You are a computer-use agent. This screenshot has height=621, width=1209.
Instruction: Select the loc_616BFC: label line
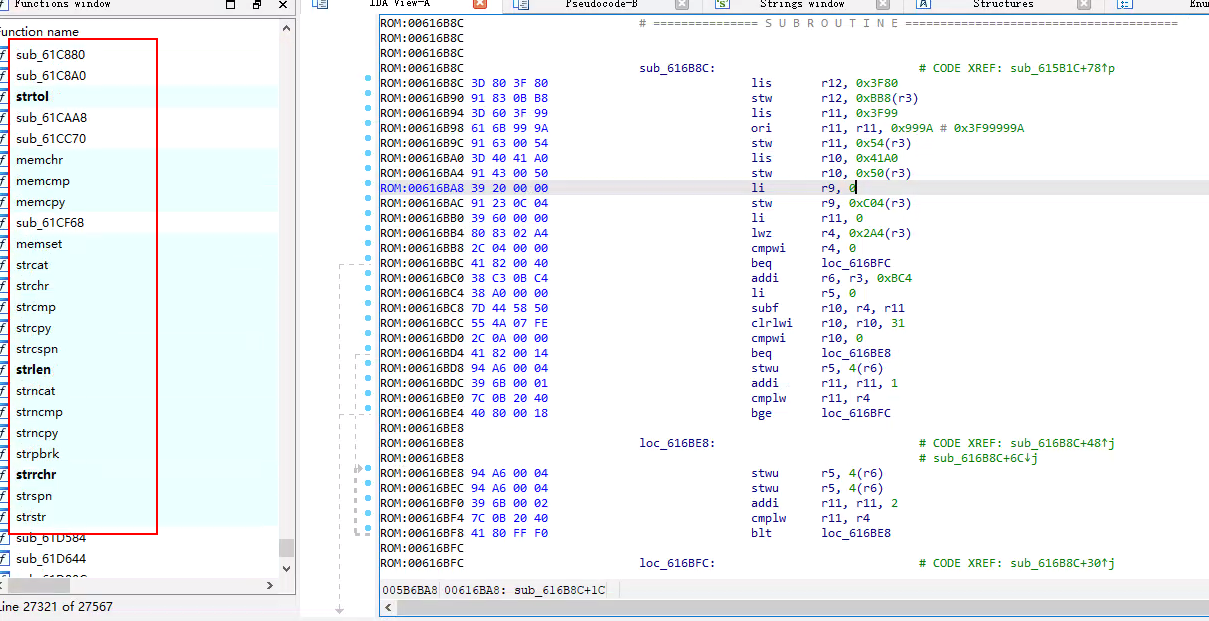(677, 563)
